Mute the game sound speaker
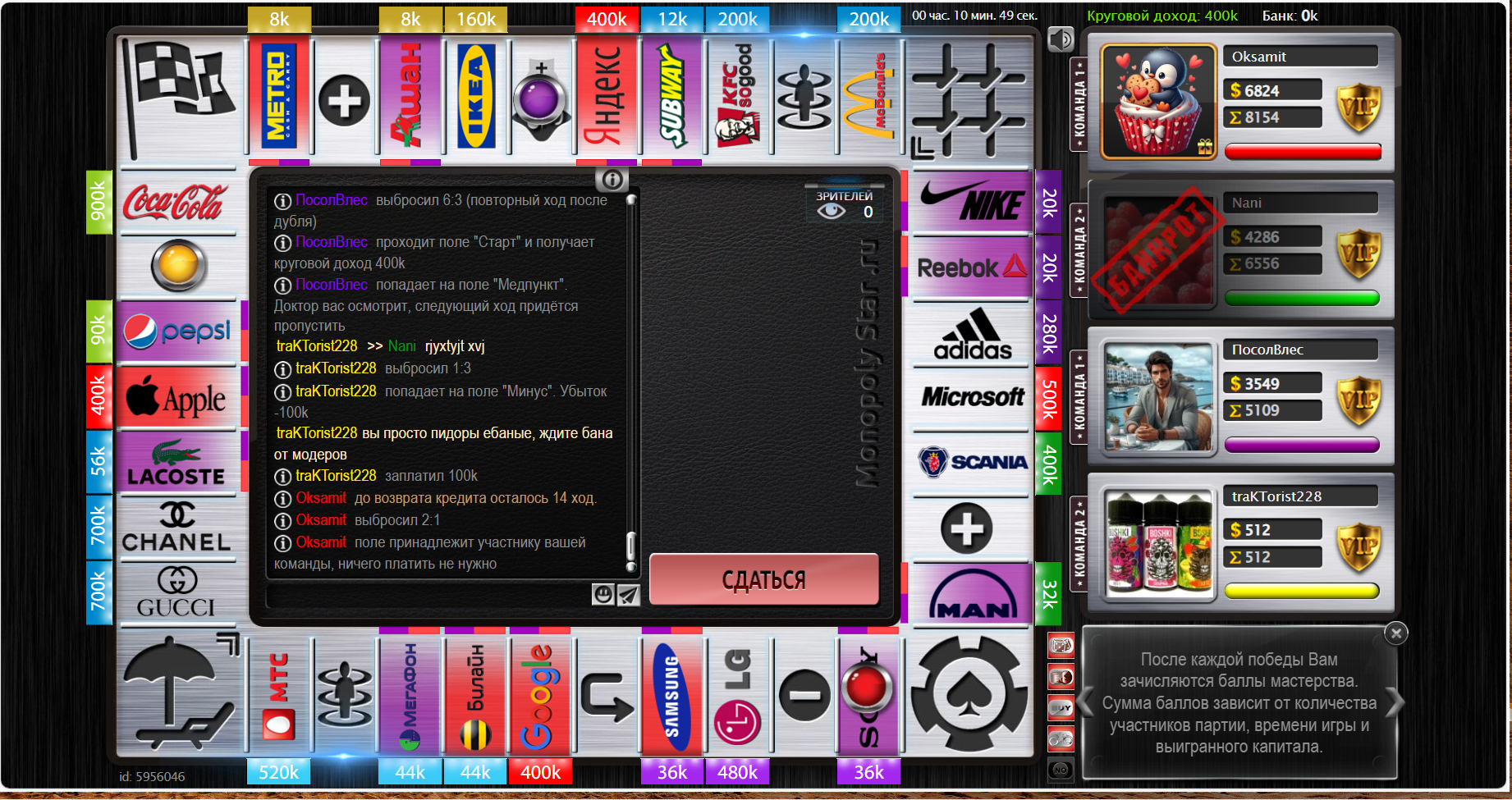1512x800 pixels. [1061, 39]
